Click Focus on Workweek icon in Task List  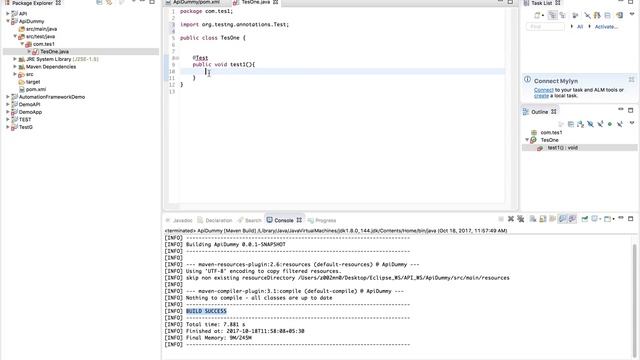point(575,16)
